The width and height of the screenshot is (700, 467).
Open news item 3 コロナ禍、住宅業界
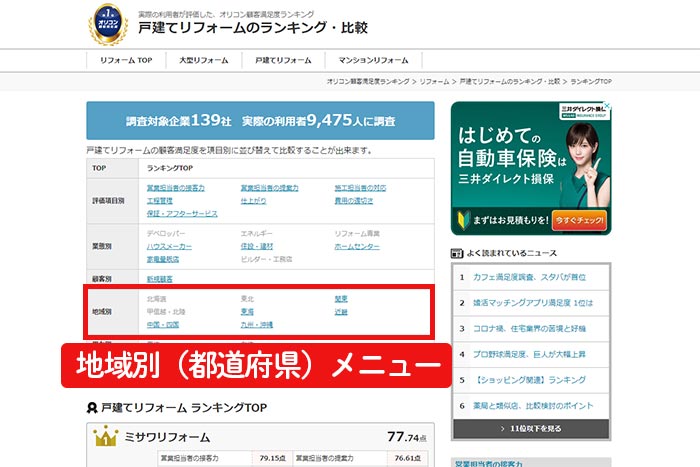[529, 329]
